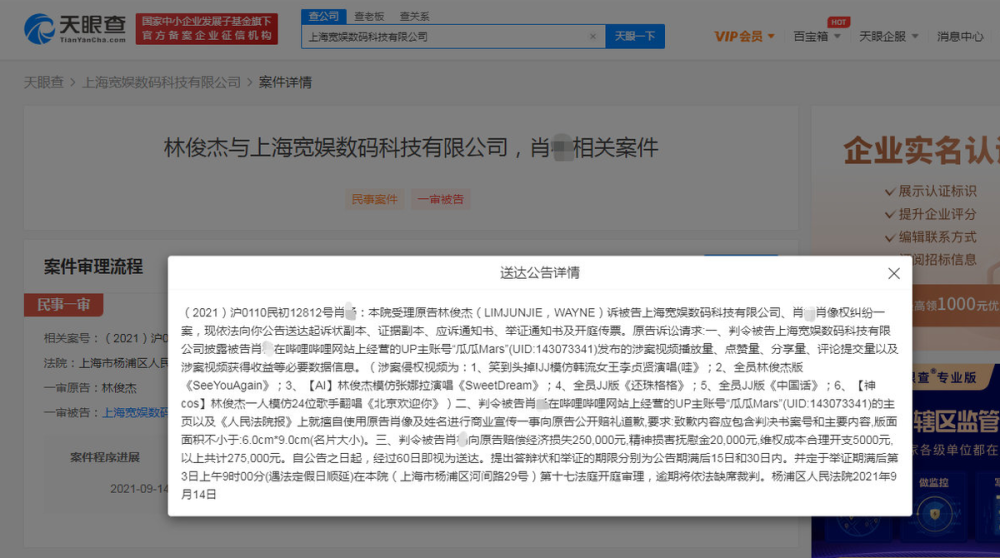This screenshot has width=1000, height=558.
Task: Click the 辖区监管 promotional banner
Action: tap(956, 422)
